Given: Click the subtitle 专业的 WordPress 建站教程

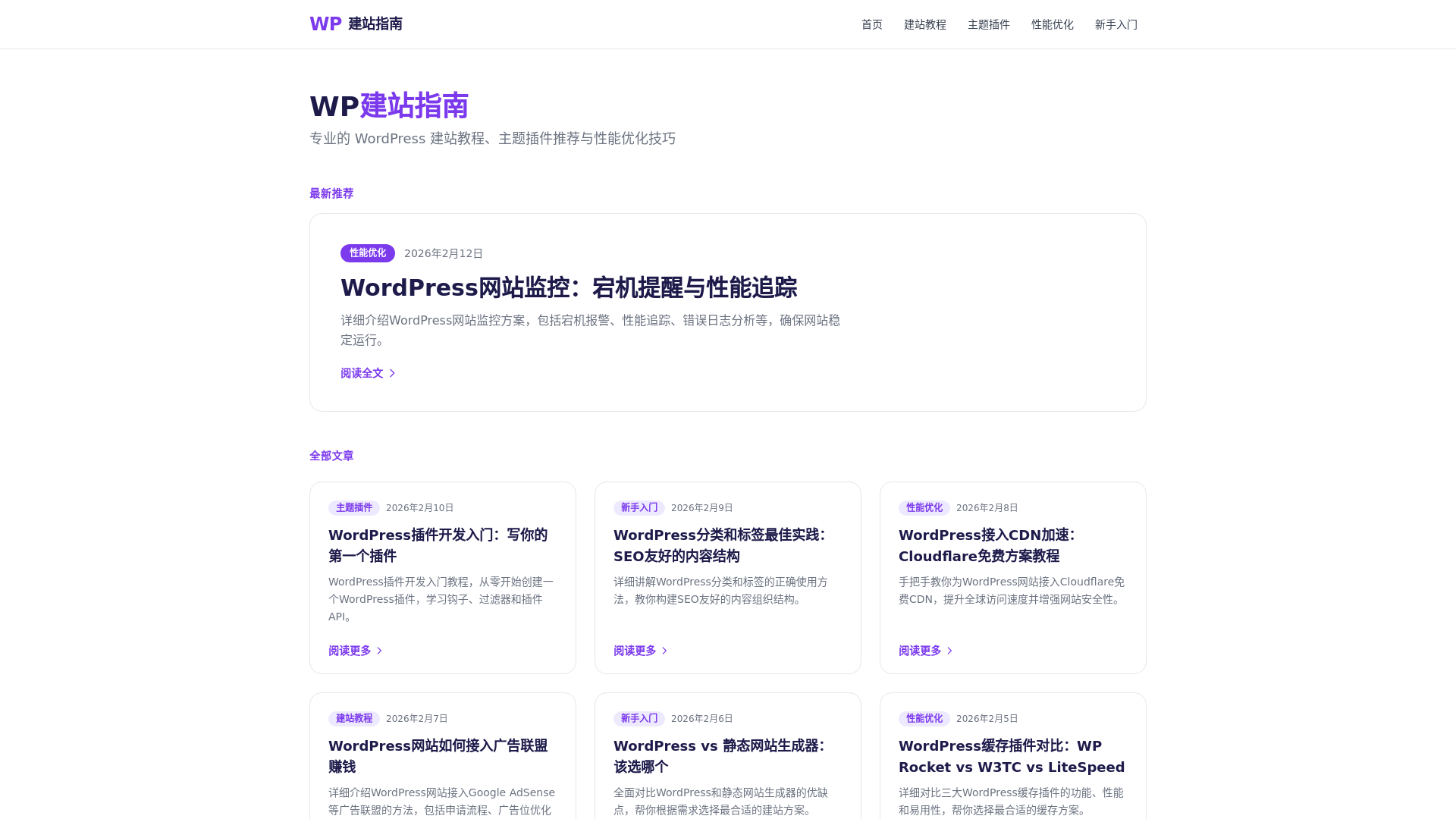Looking at the screenshot, I should coord(493,138).
